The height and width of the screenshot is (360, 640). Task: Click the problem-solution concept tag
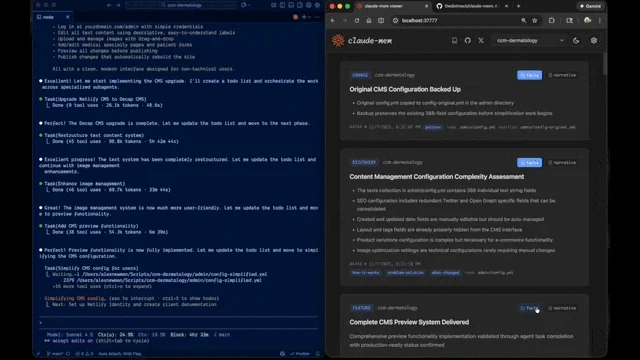coord(406,273)
